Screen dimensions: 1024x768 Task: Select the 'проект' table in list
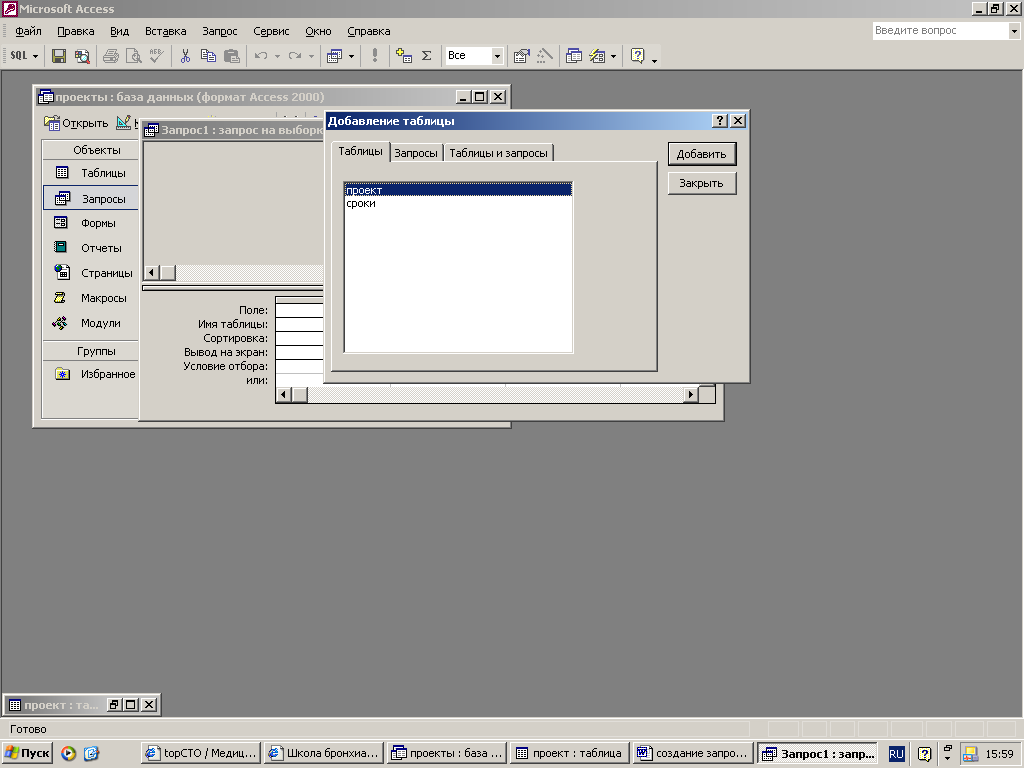[x=458, y=190]
